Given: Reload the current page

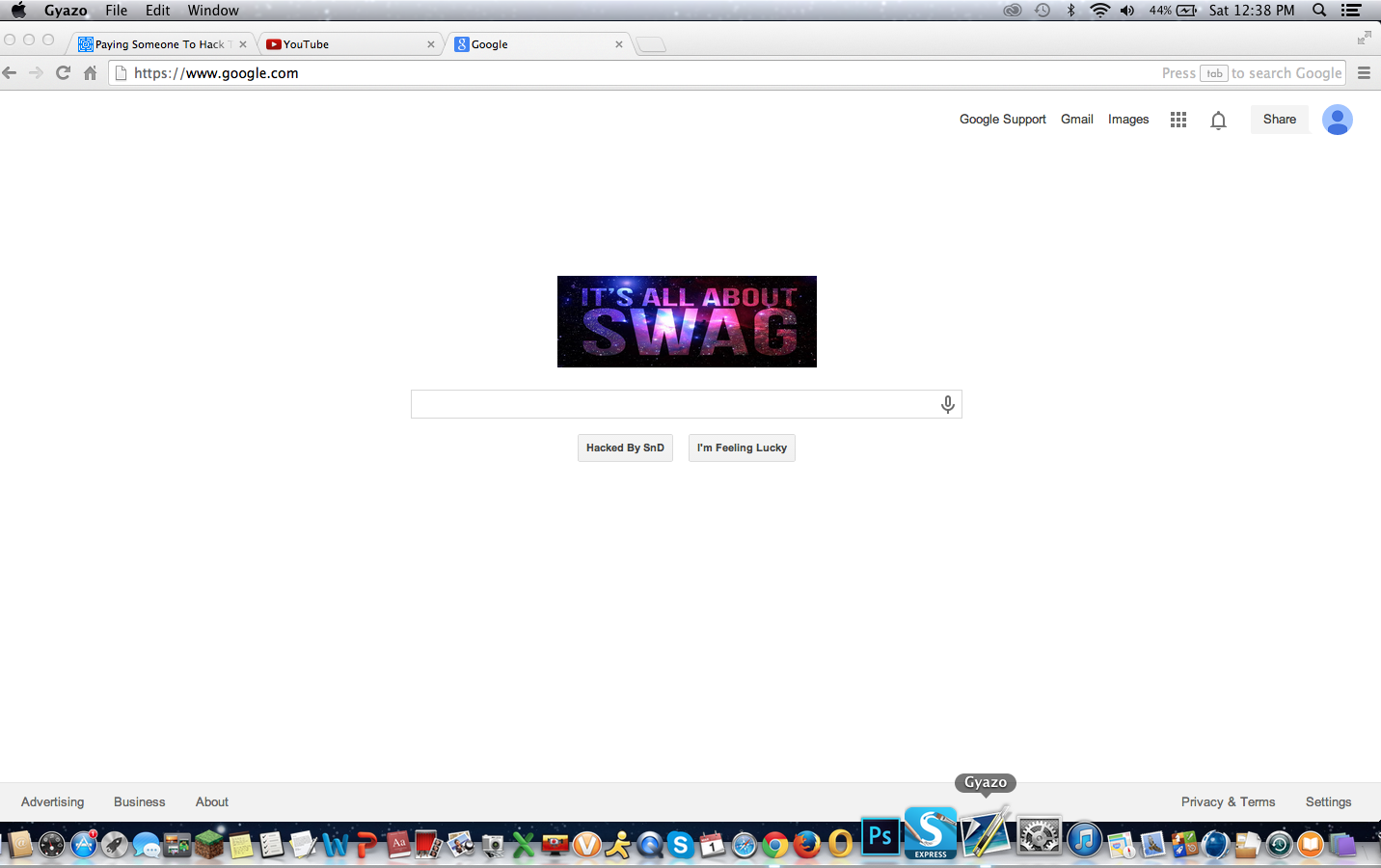Looking at the screenshot, I should click(64, 73).
